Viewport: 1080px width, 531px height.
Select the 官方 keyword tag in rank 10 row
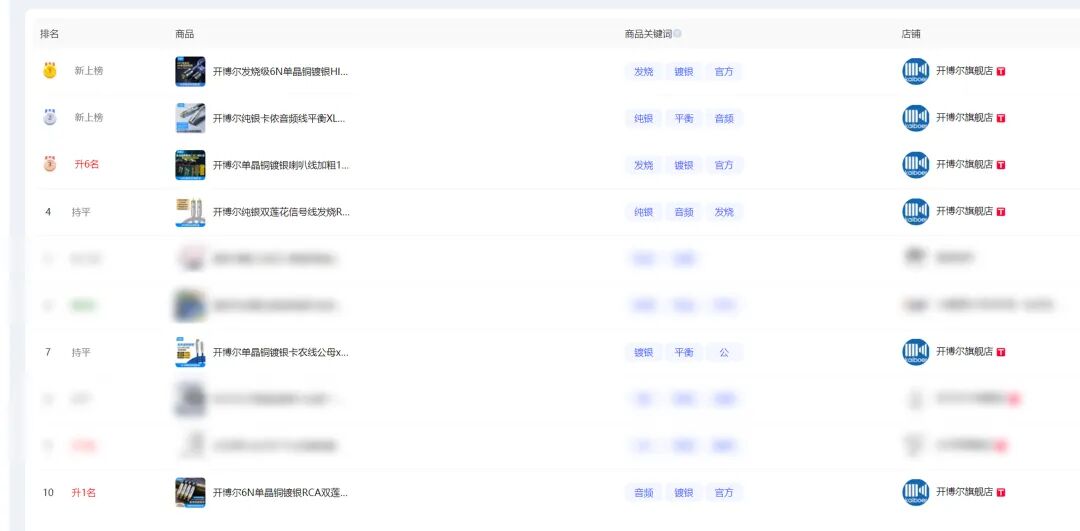tap(724, 492)
